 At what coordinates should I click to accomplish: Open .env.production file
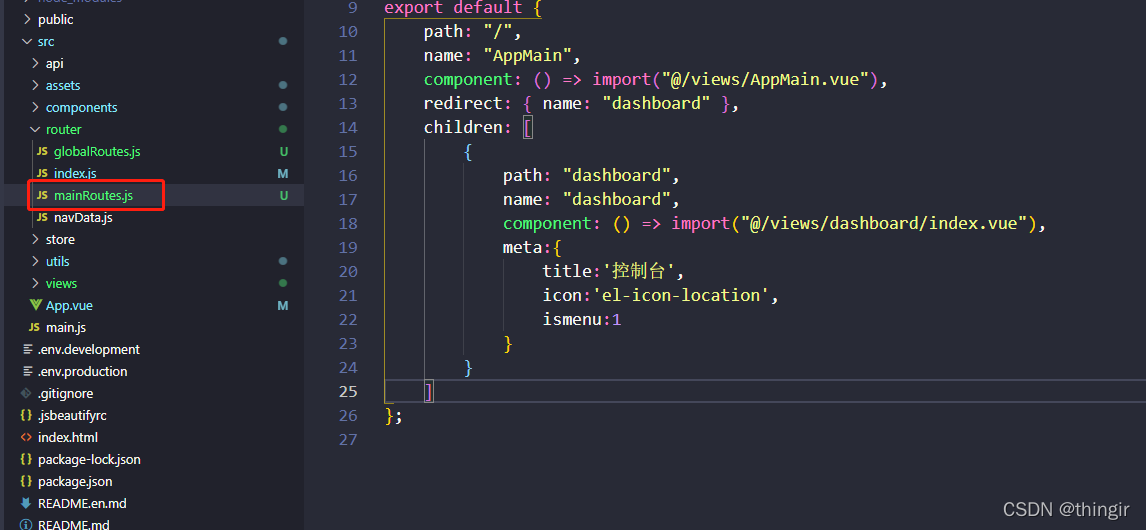coord(83,371)
